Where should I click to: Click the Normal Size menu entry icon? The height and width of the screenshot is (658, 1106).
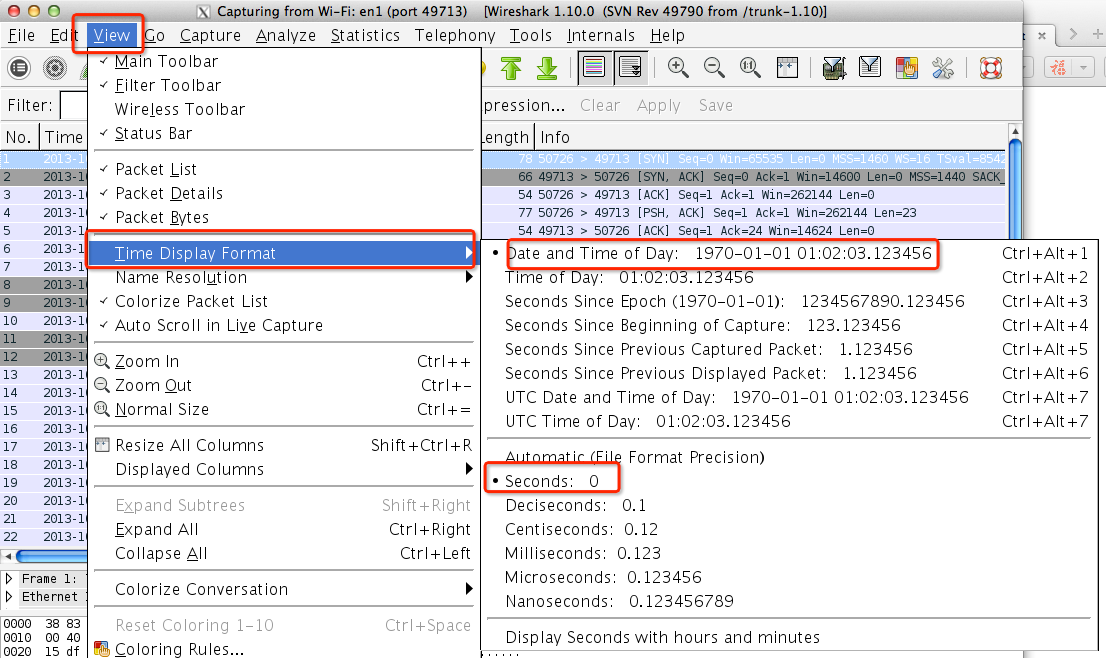point(102,409)
